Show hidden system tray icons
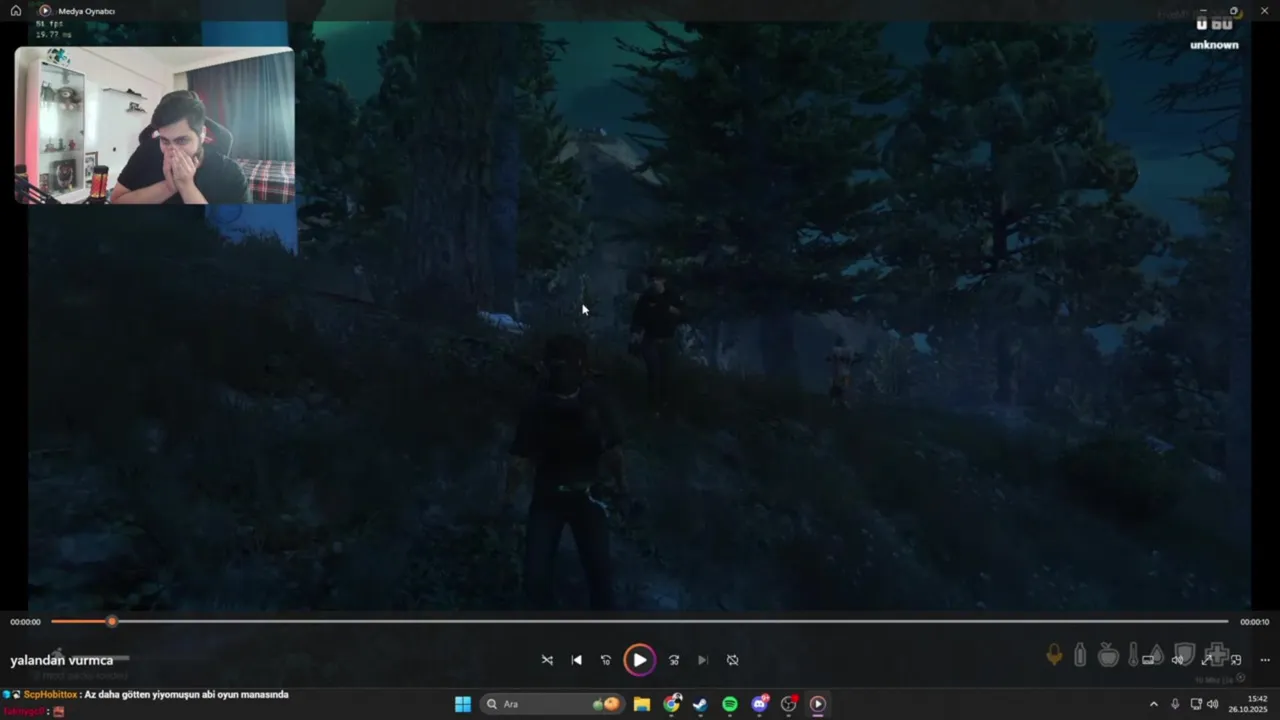The width and height of the screenshot is (1280, 720). pyautogui.click(x=1153, y=704)
